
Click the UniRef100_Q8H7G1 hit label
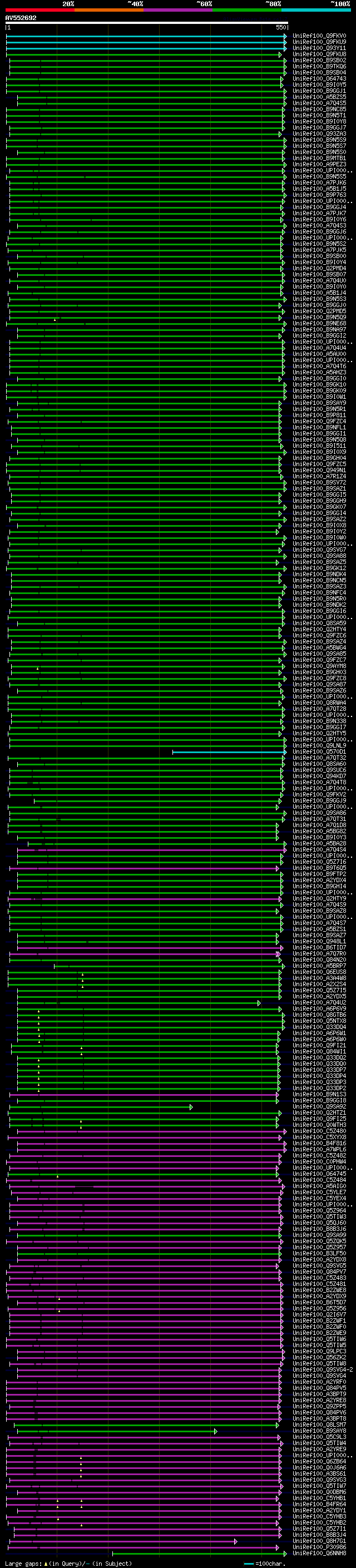[x=319, y=1541]
